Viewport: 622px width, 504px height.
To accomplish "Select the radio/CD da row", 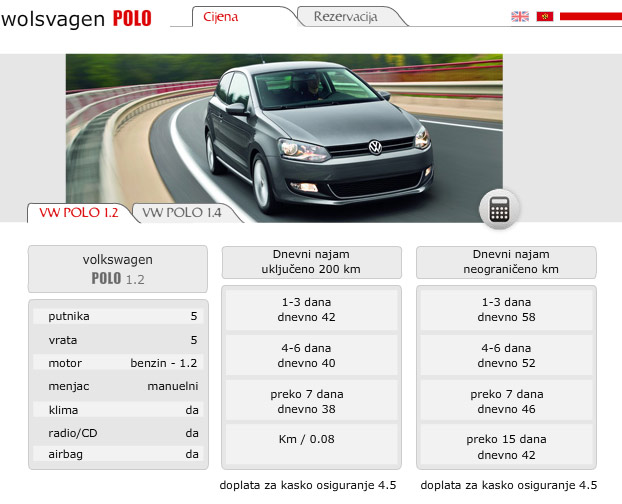I will point(118,433).
